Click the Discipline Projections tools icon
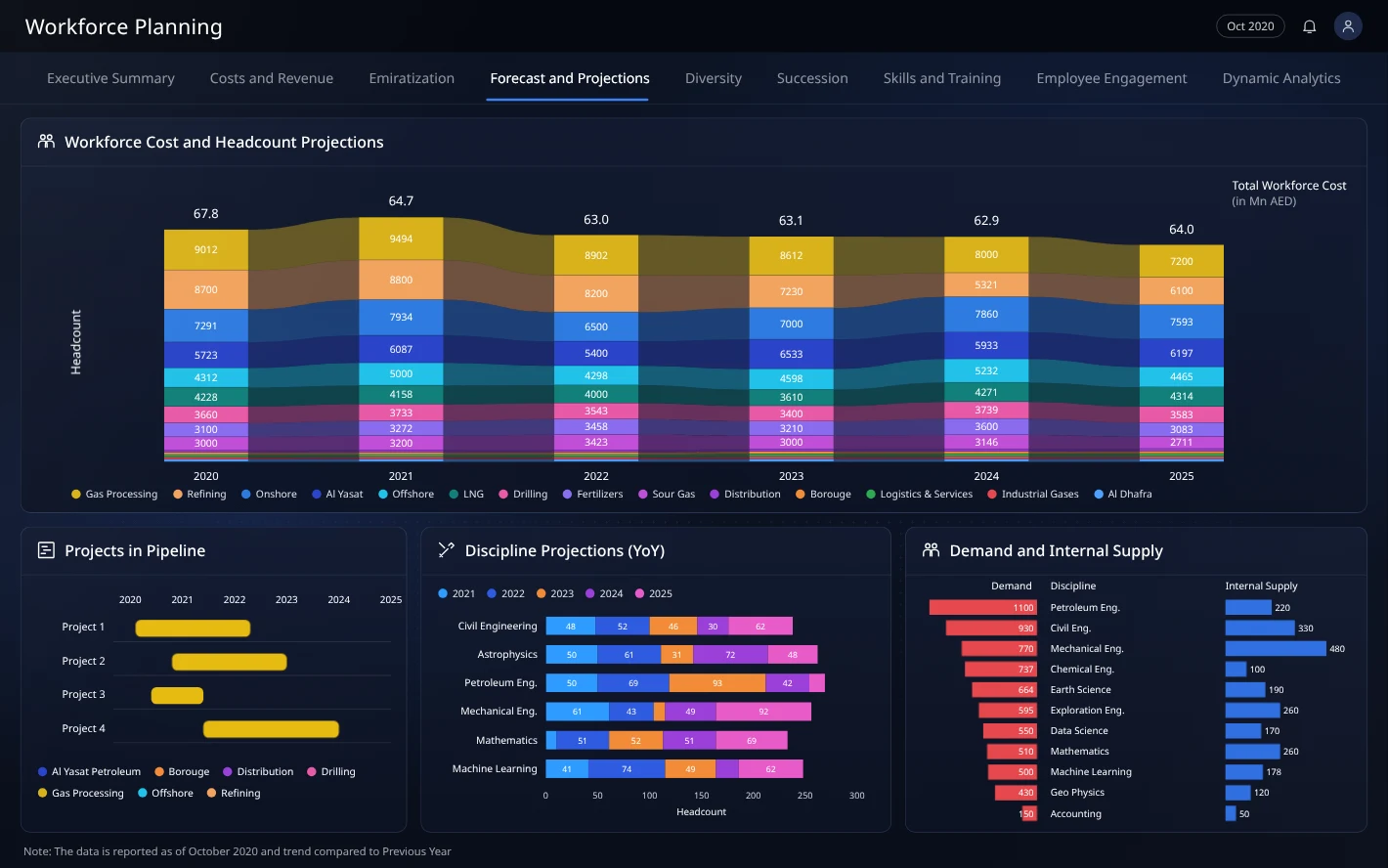Screen dimensions: 1388x868 (x=447, y=549)
